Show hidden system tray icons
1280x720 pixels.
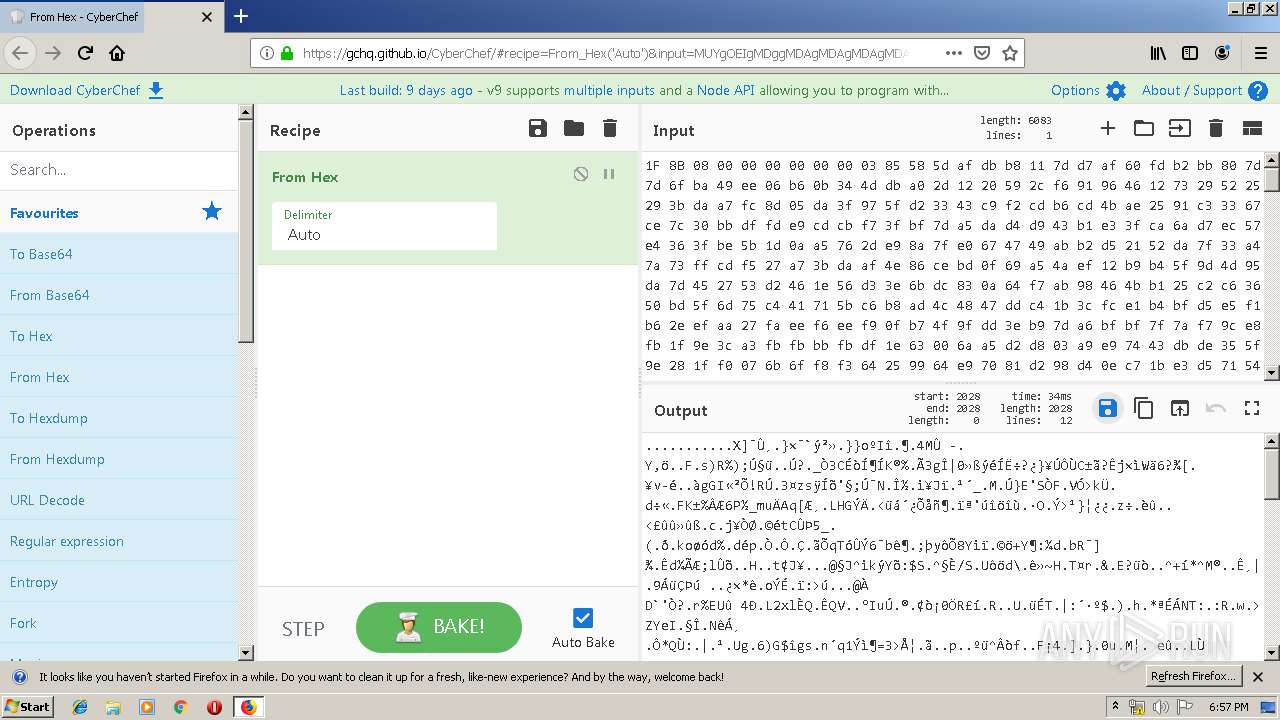[1115, 707]
